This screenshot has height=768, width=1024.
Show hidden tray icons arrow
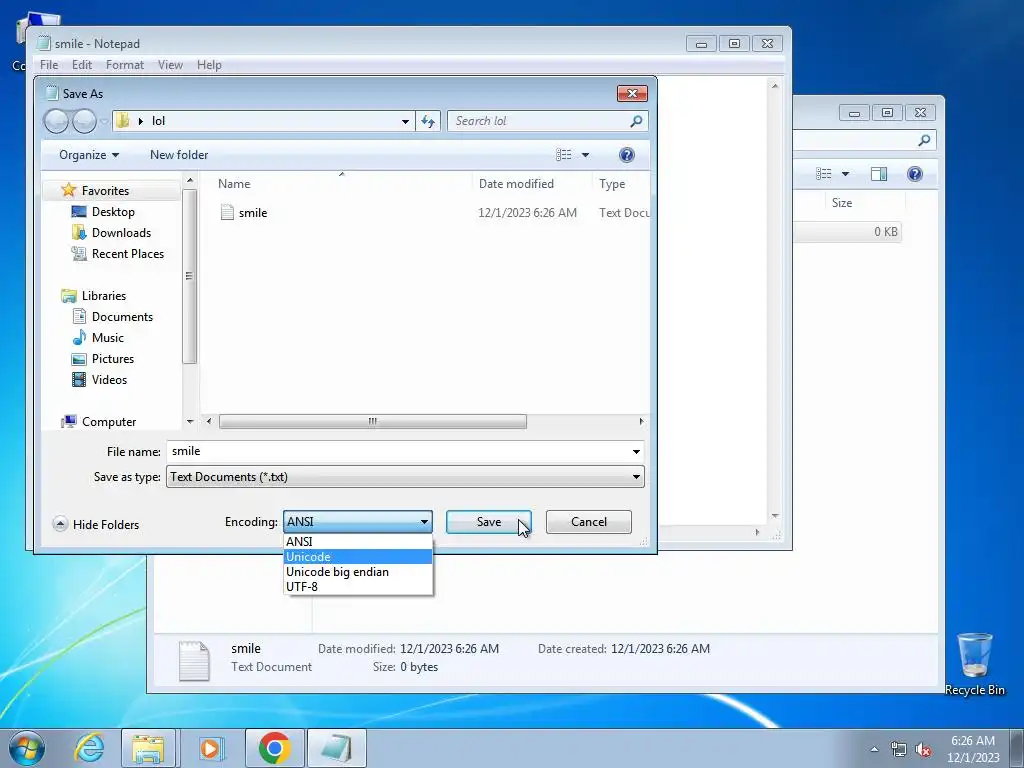874,750
